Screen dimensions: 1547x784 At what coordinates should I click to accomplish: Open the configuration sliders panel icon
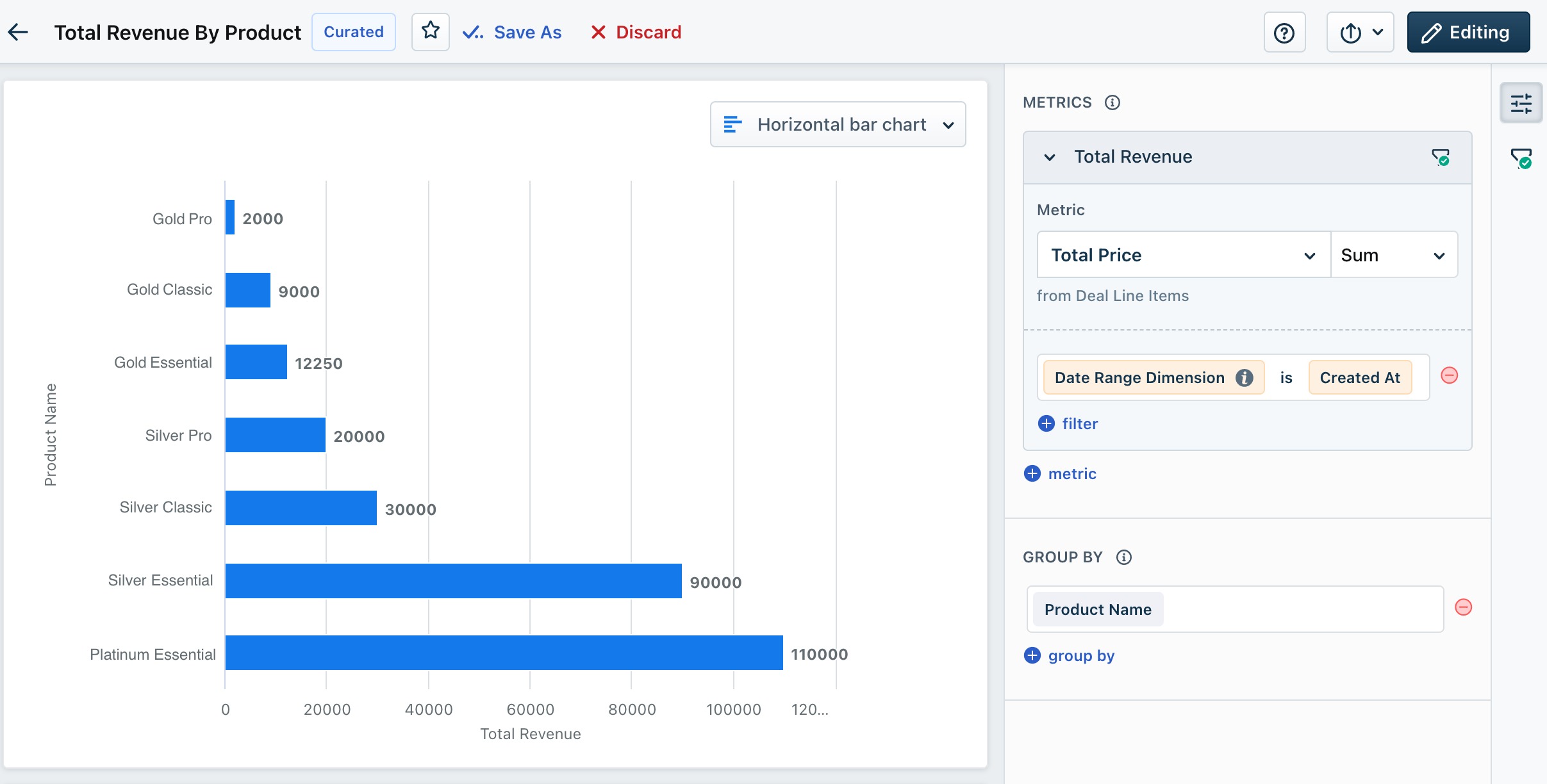(1520, 103)
